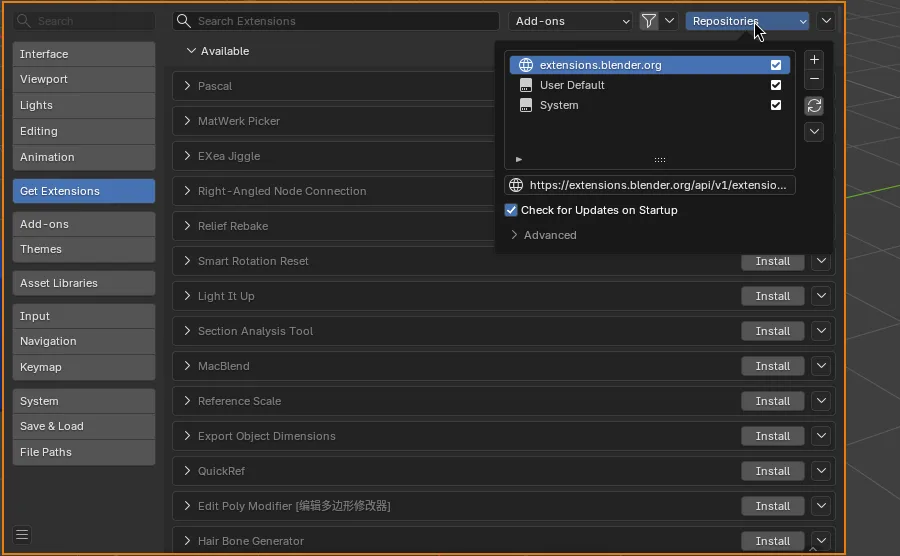900x556 pixels.
Task: Open the Animation tab
Action: click(84, 157)
